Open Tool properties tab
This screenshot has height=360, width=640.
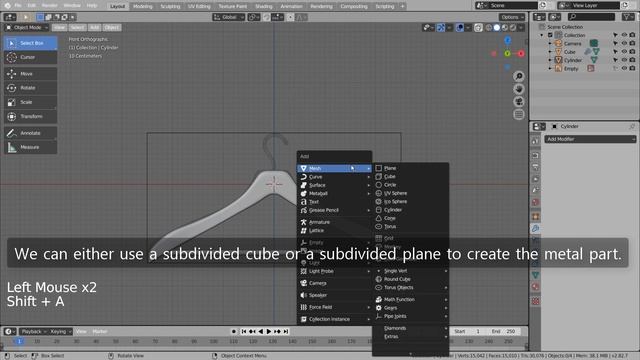point(536,141)
